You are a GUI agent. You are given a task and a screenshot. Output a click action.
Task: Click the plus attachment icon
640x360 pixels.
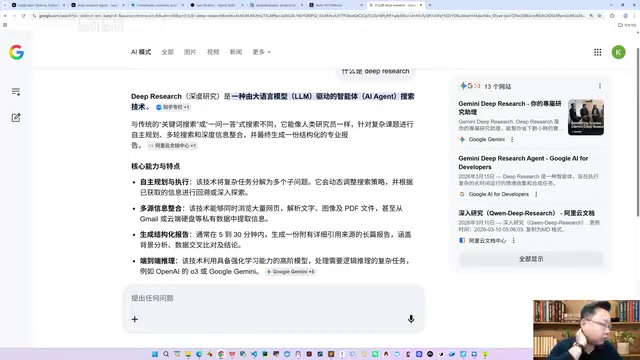pyautogui.click(x=135, y=319)
